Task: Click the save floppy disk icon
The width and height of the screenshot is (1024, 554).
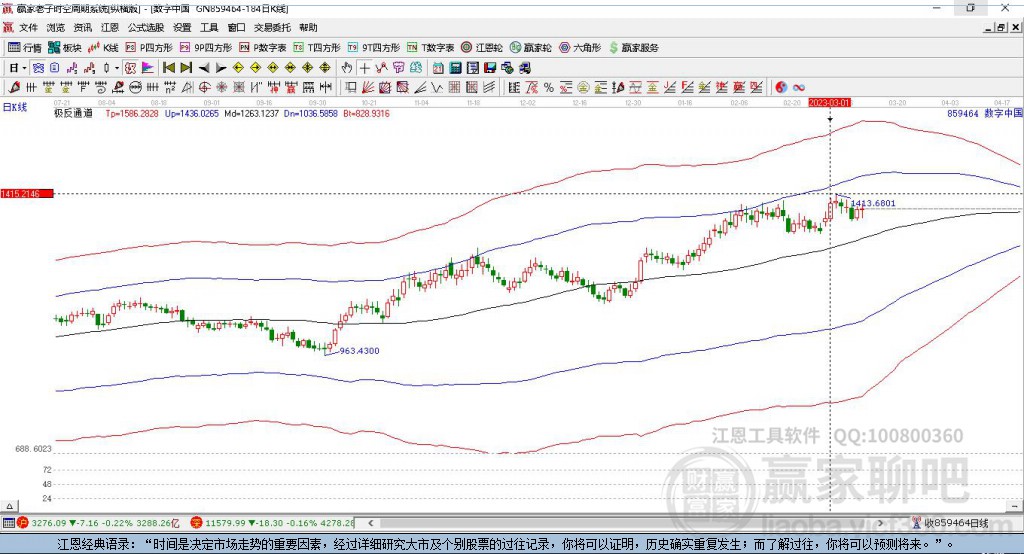Action: click(x=490, y=68)
